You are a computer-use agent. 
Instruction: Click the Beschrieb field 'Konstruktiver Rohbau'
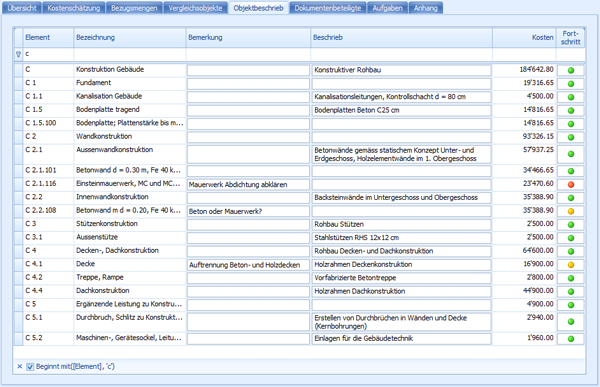[401, 70]
